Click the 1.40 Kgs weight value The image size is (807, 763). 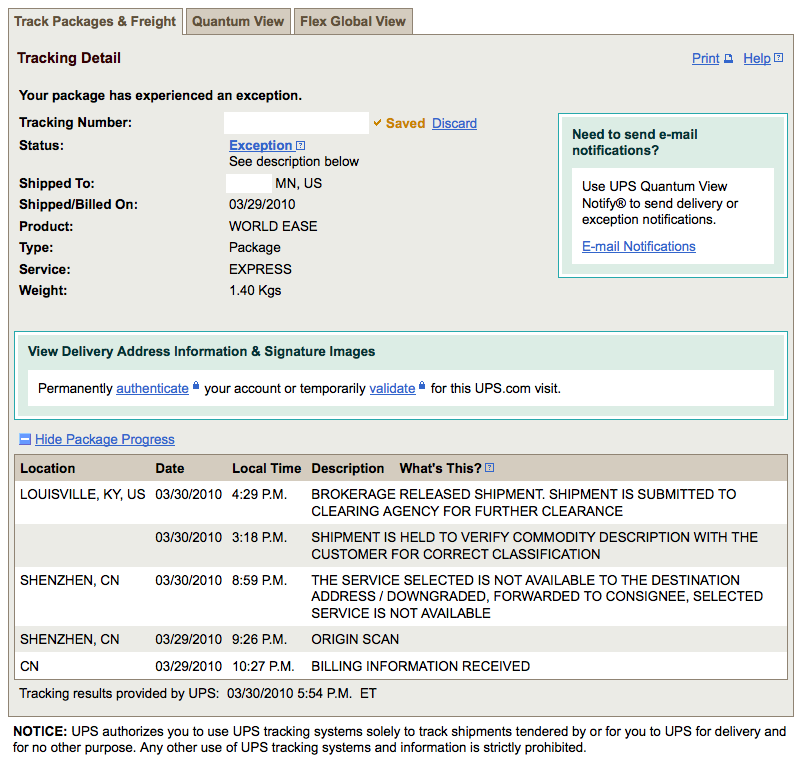[x=255, y=291]
